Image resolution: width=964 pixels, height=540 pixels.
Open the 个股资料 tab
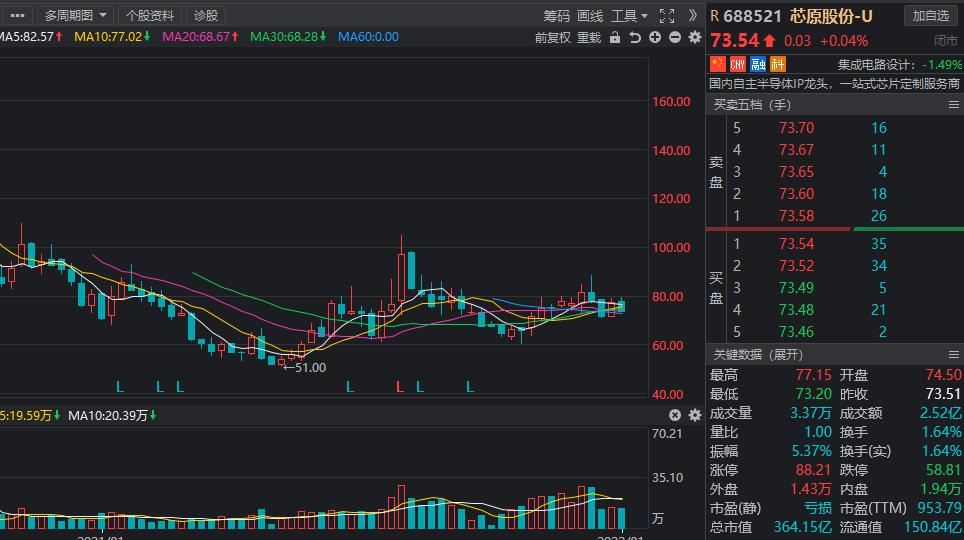150,15
